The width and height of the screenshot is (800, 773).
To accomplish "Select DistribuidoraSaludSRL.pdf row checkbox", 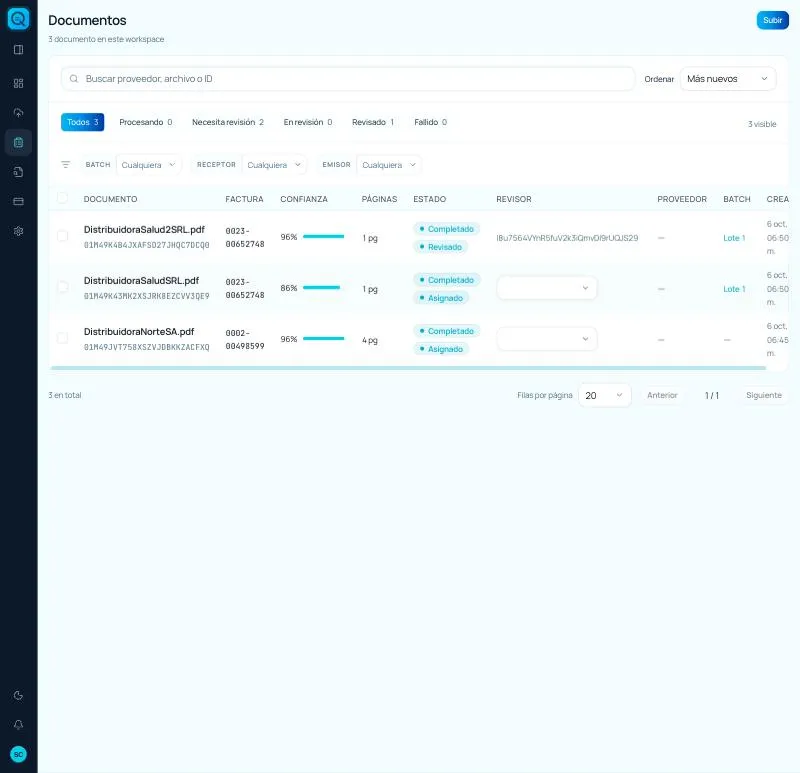I will click(x=62, y=287).
